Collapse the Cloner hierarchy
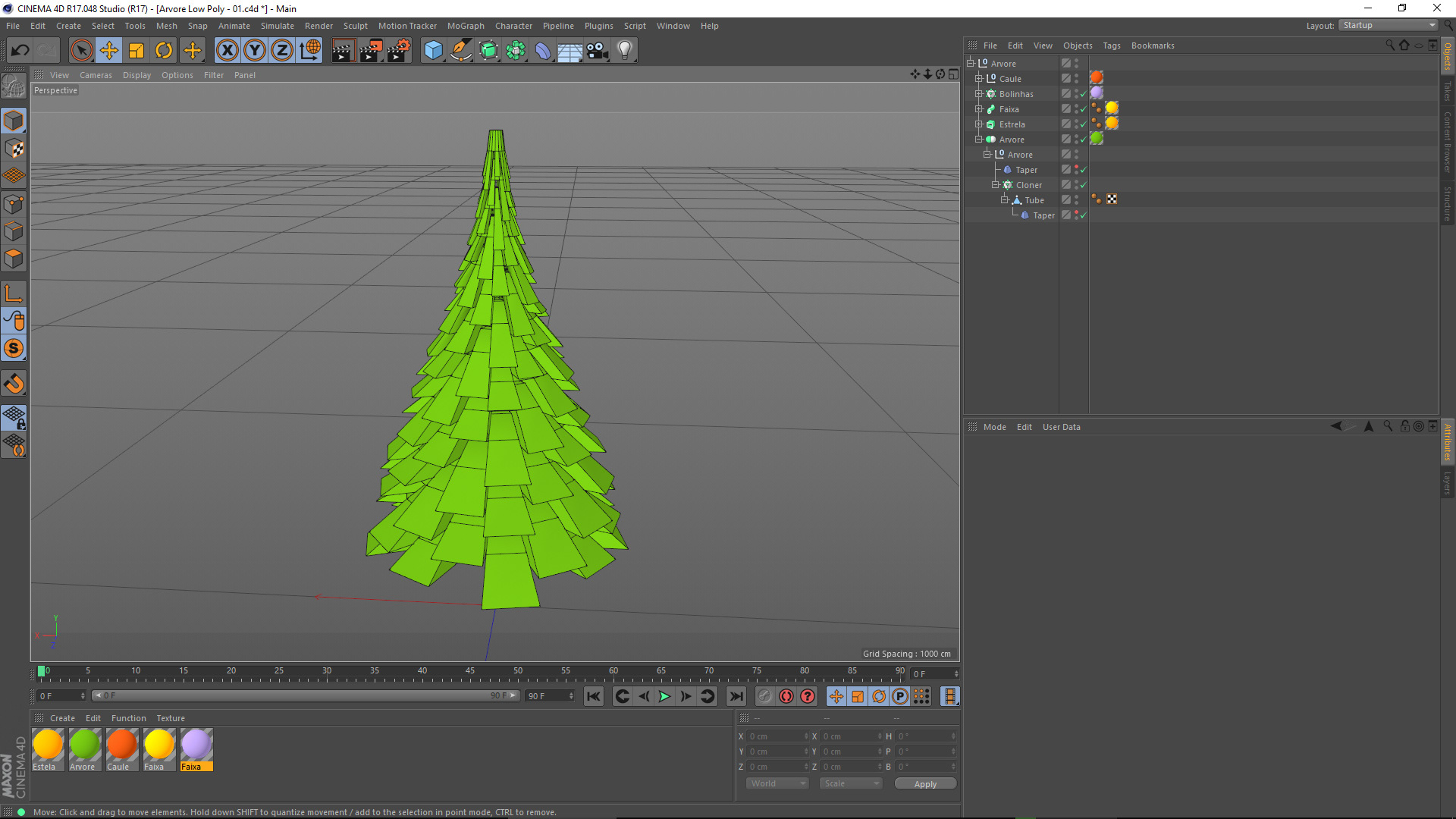Viewport: 1456px width, 819px height. coord(996,185)
